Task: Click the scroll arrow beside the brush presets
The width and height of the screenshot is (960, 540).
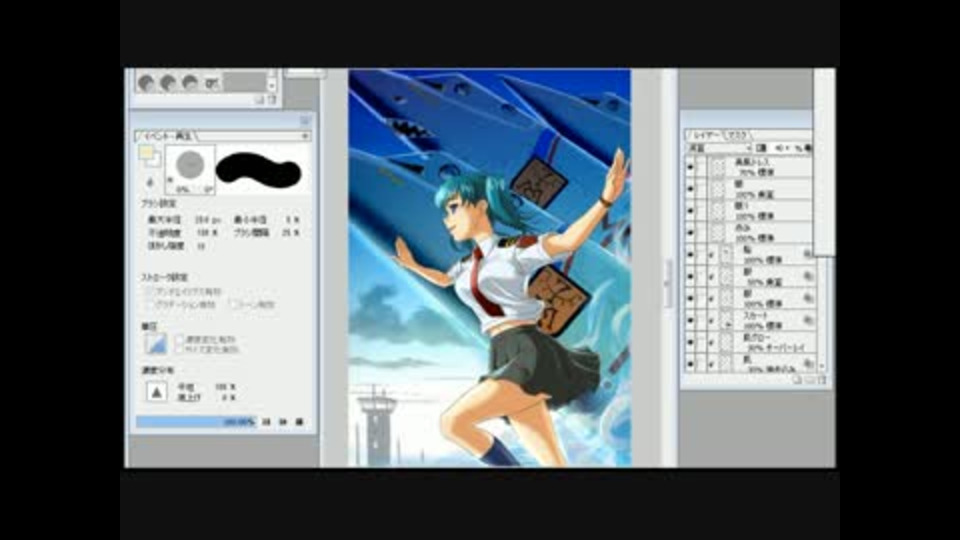Action: point(272,86)
